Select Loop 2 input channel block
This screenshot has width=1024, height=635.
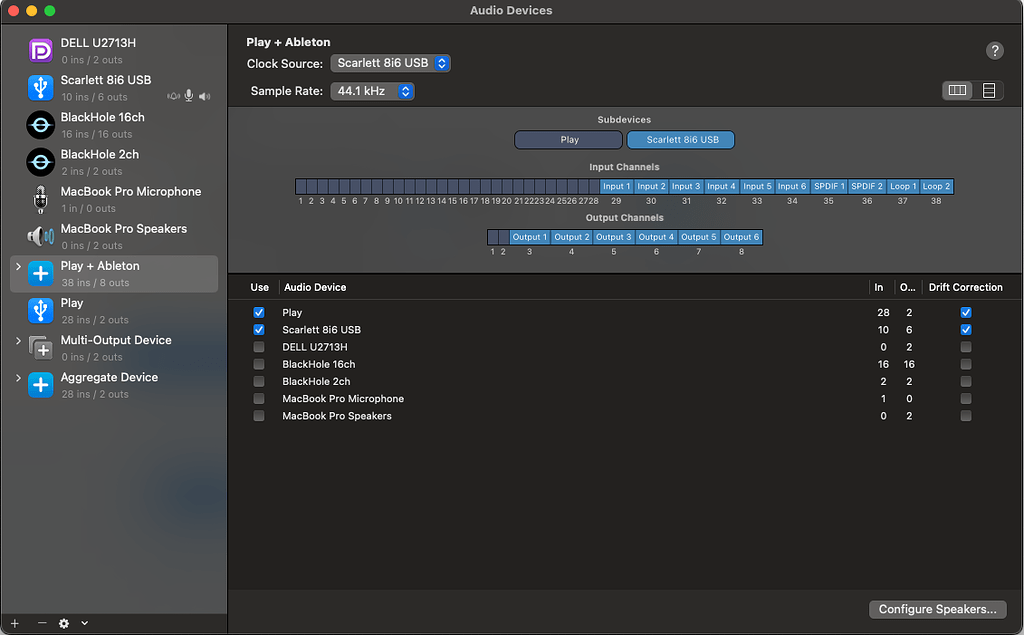pos(936,187)
